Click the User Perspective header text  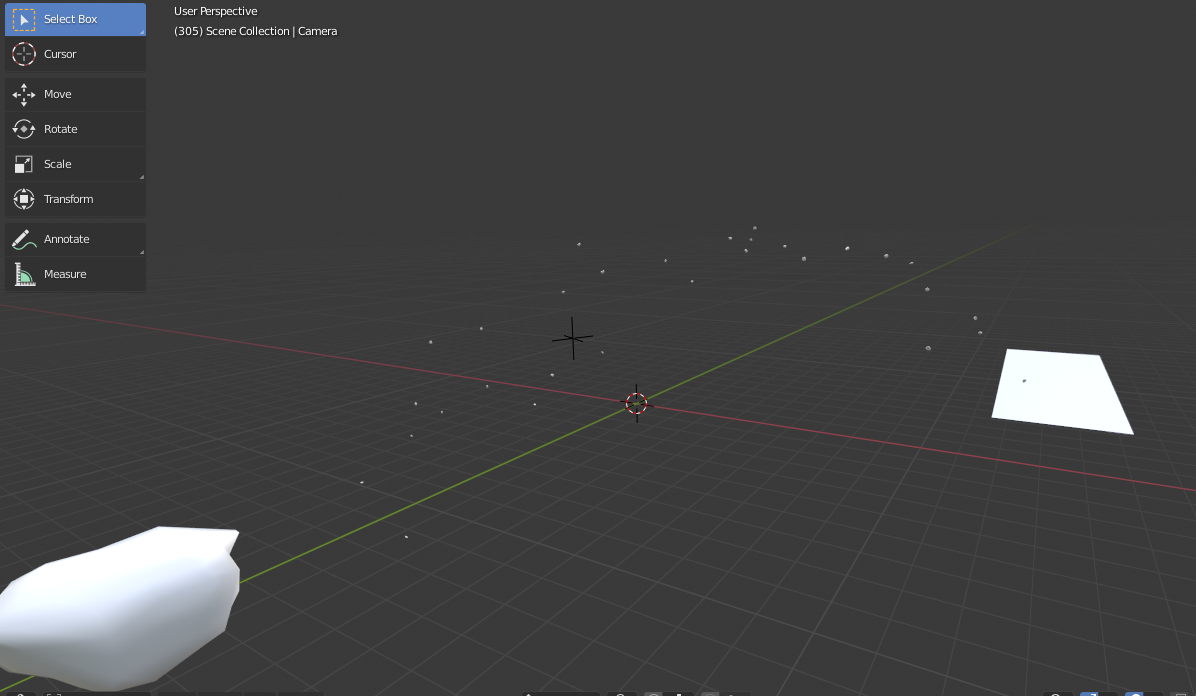click(213, 11)
